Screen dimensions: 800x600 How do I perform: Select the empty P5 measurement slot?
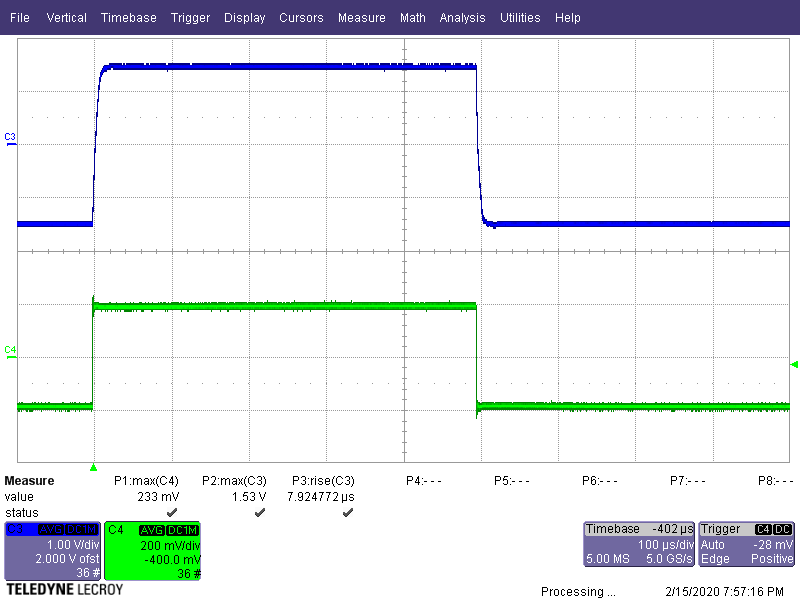click(x=512, y=481)
